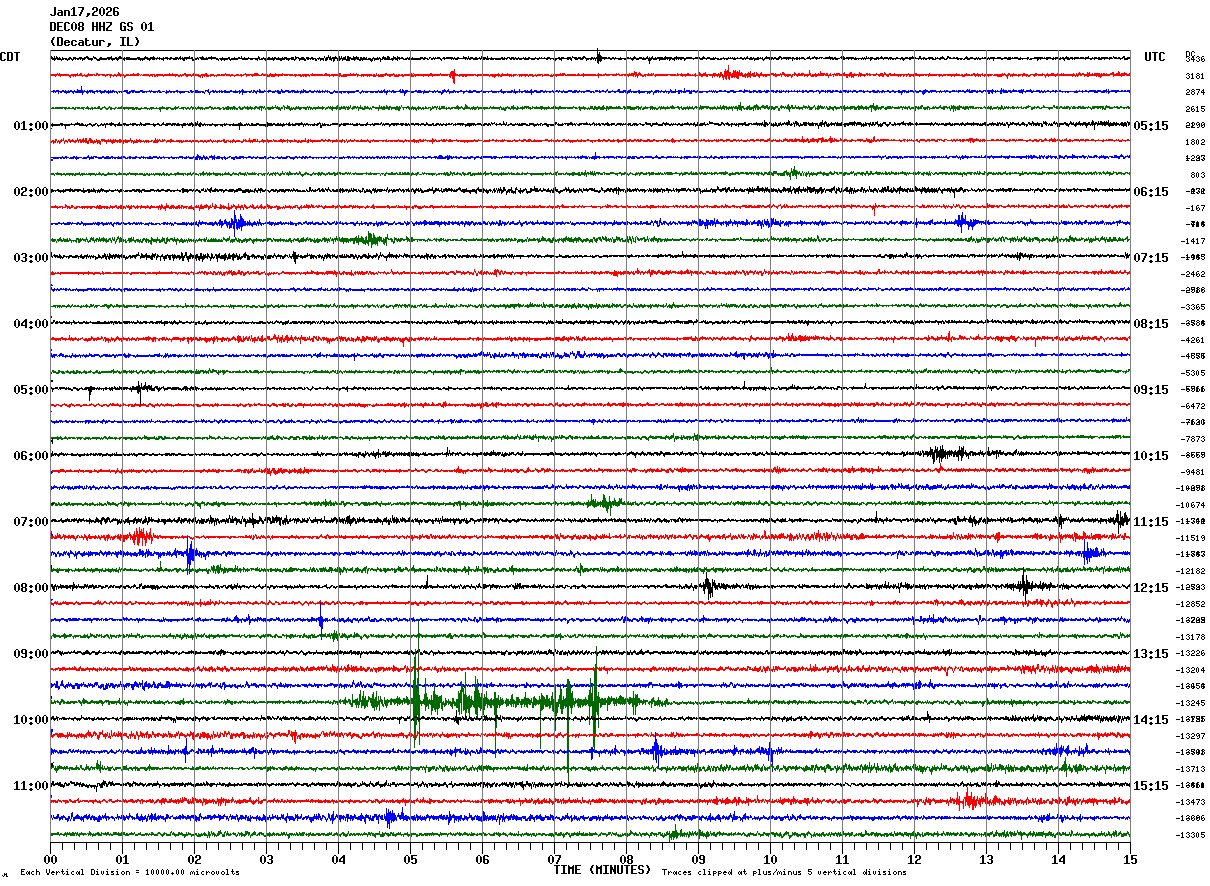Select the 04:00 CDT time label
Image resolution: width=1210 pixels, height=886 pixels.
31,324
